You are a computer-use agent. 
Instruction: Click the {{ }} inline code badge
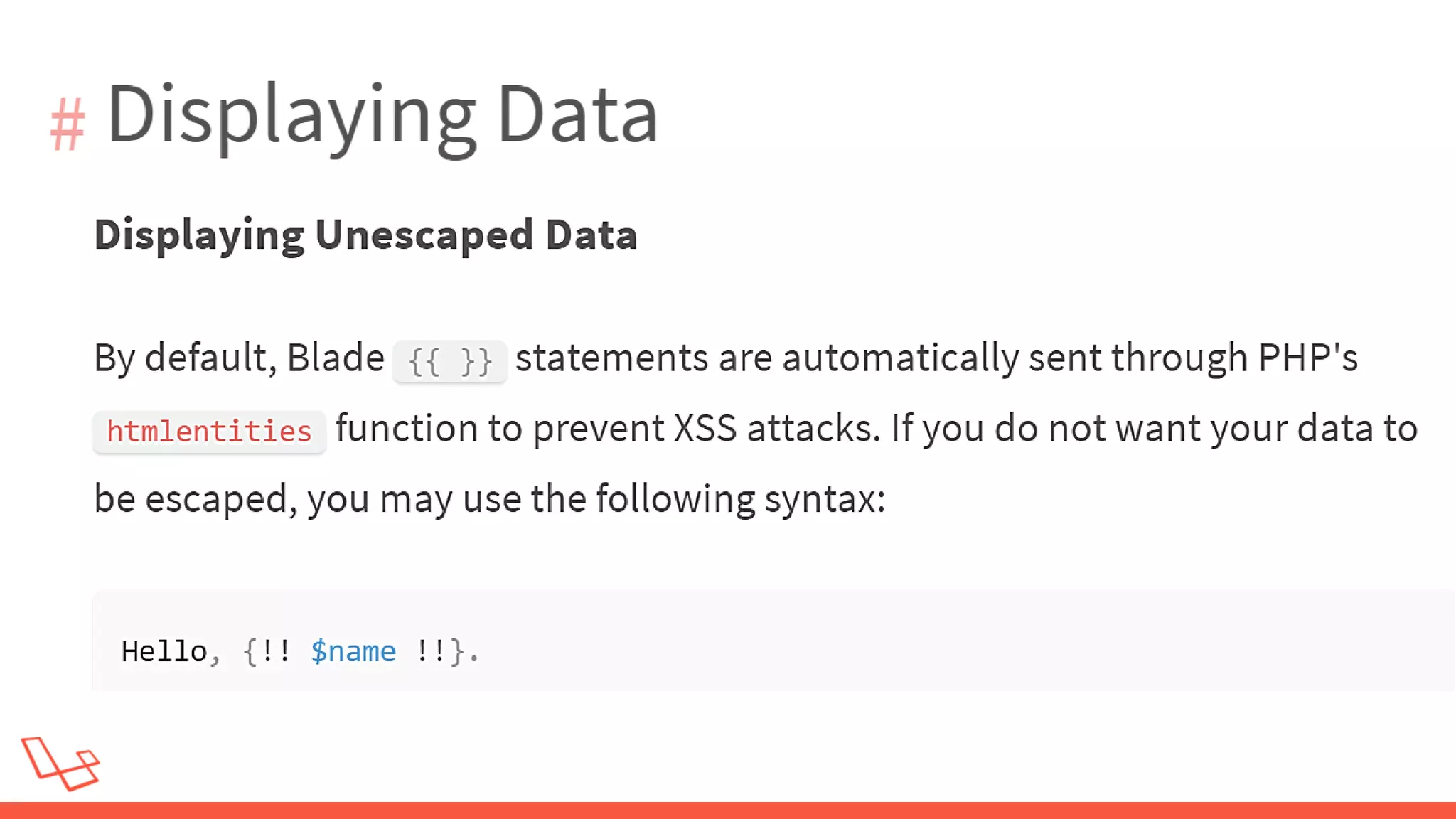450,361
